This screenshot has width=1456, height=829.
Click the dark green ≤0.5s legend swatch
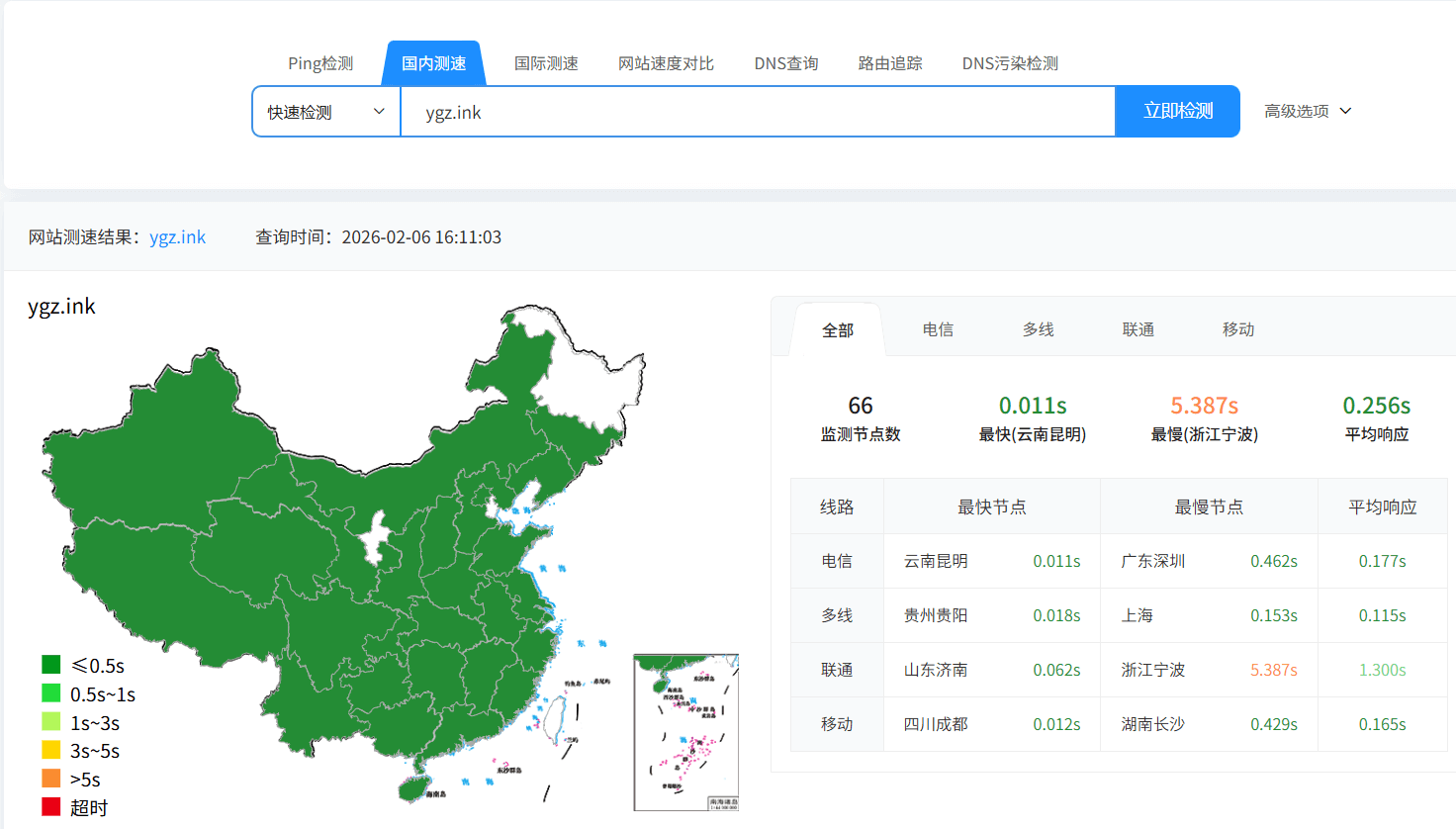click(51, 665)
